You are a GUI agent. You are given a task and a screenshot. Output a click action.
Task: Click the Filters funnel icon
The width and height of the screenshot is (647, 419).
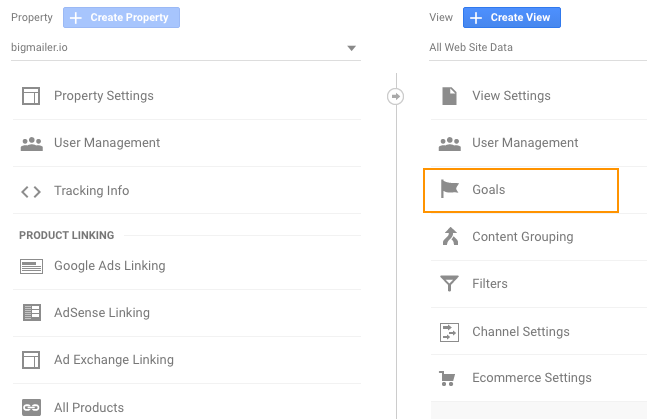pos(449,284)
